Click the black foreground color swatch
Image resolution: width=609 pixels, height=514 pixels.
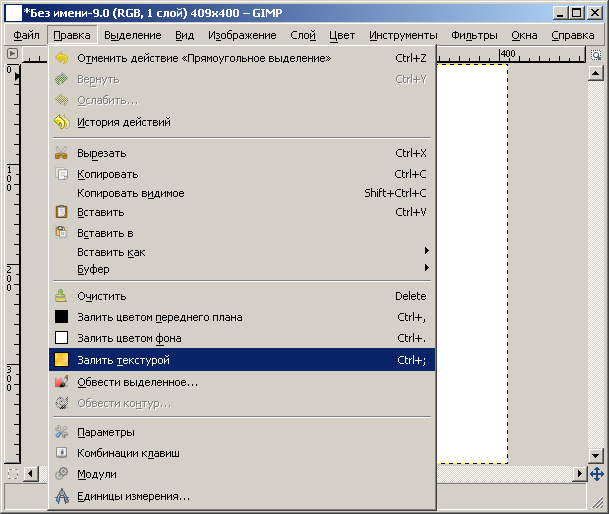click(x=61, y=317)
